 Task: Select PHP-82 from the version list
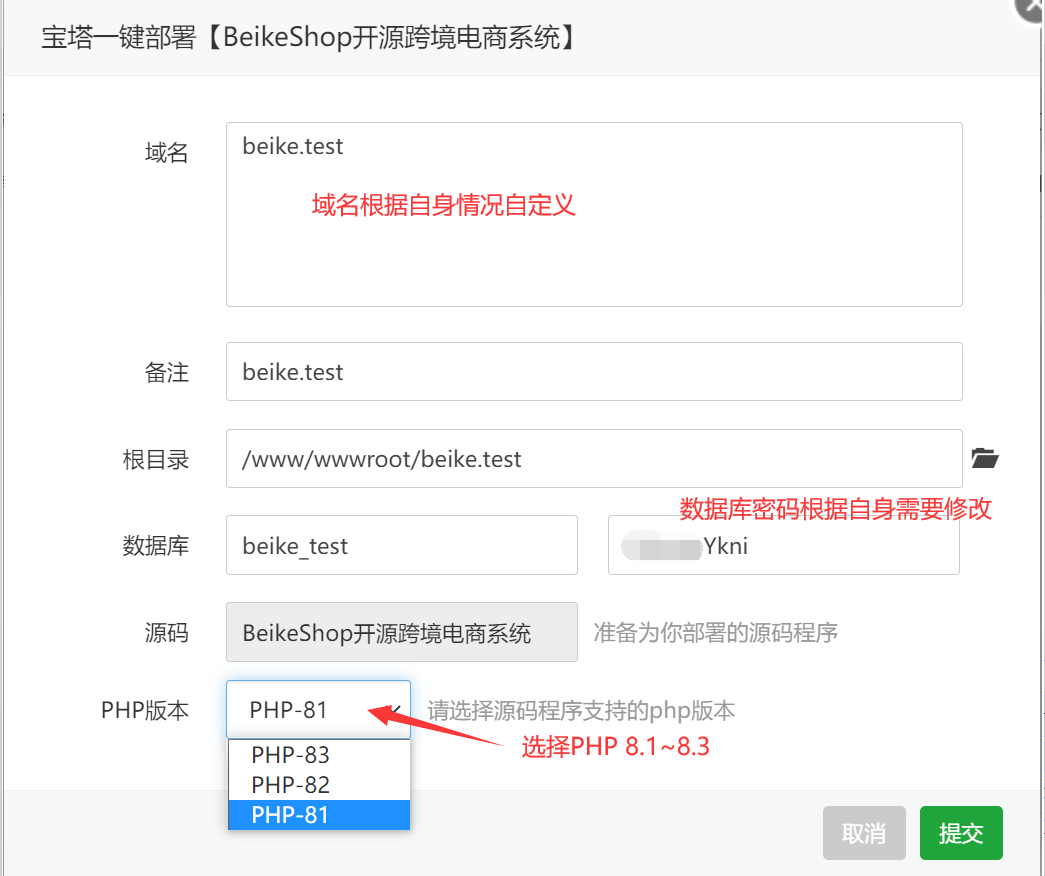point(319,785)
